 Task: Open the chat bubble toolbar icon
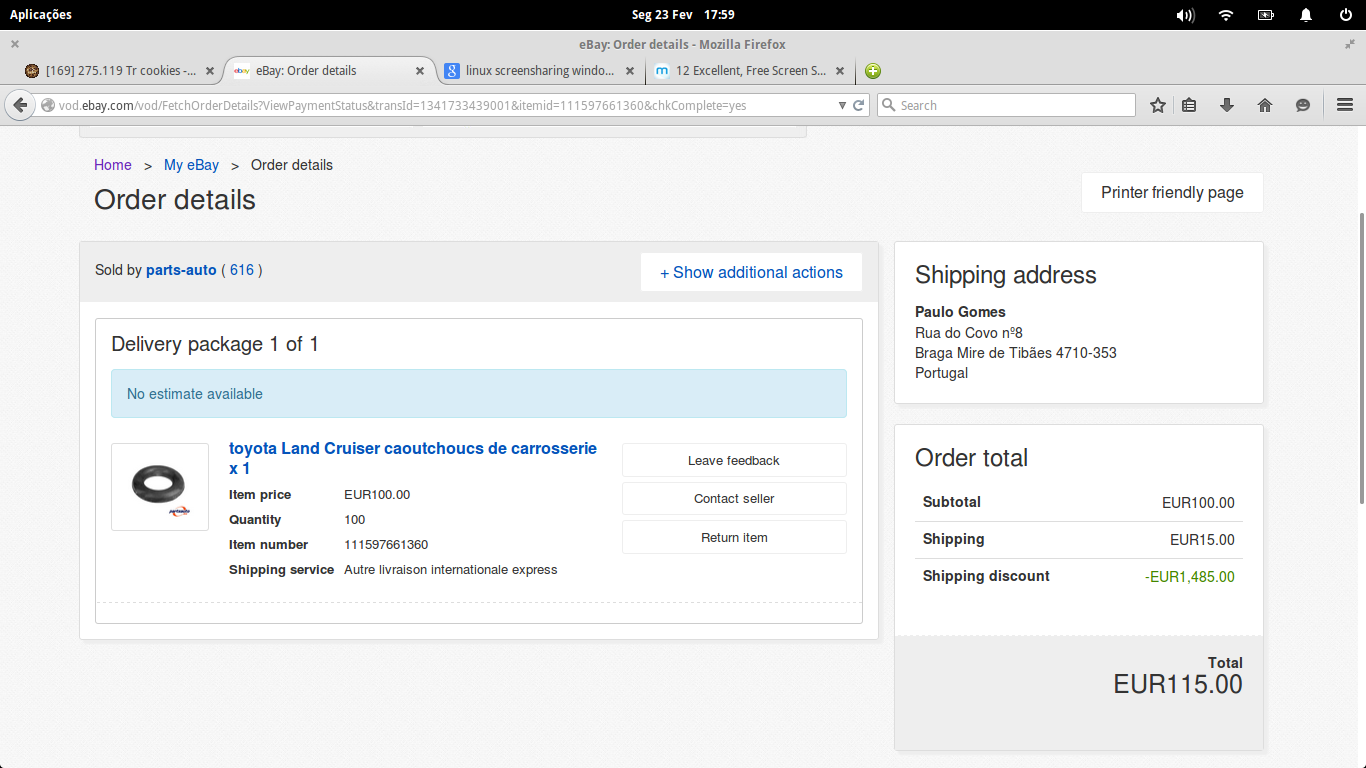pos(1303,105)
